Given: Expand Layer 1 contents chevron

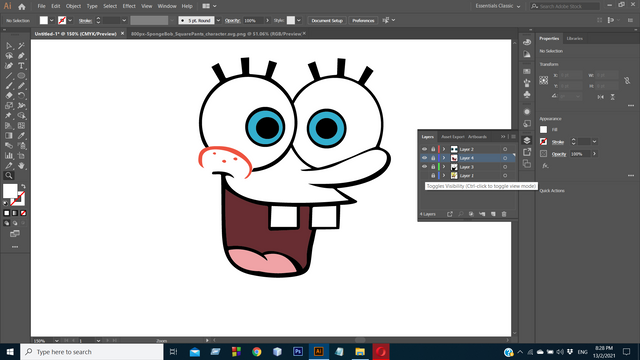Looking at the screenshot, I should tap(444, 176).
